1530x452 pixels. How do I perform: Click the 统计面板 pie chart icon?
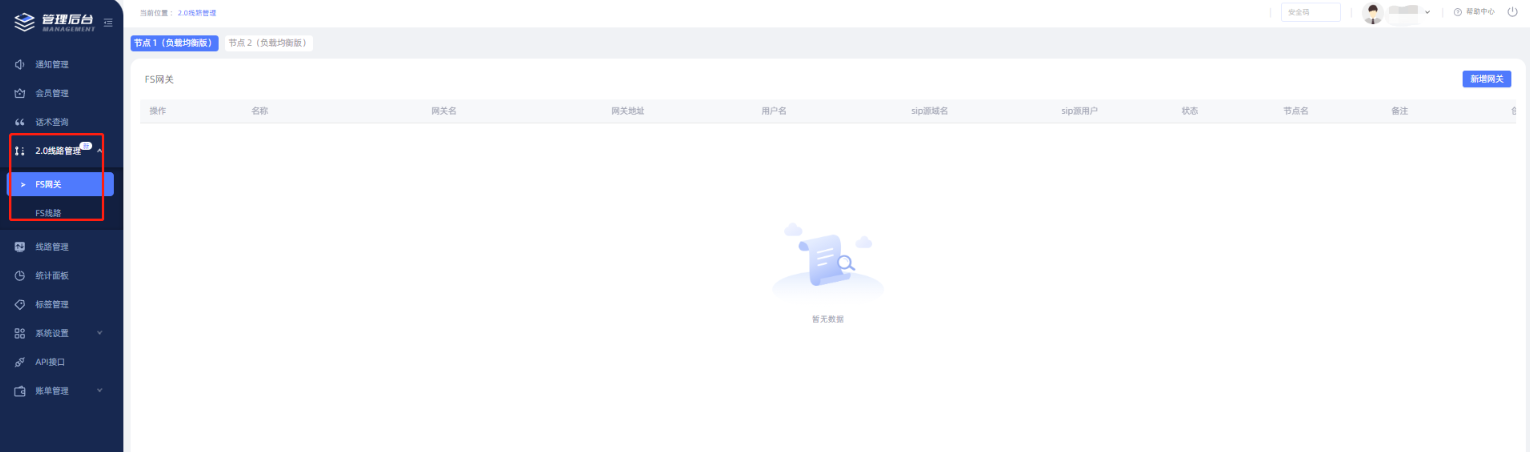point(19,276)
